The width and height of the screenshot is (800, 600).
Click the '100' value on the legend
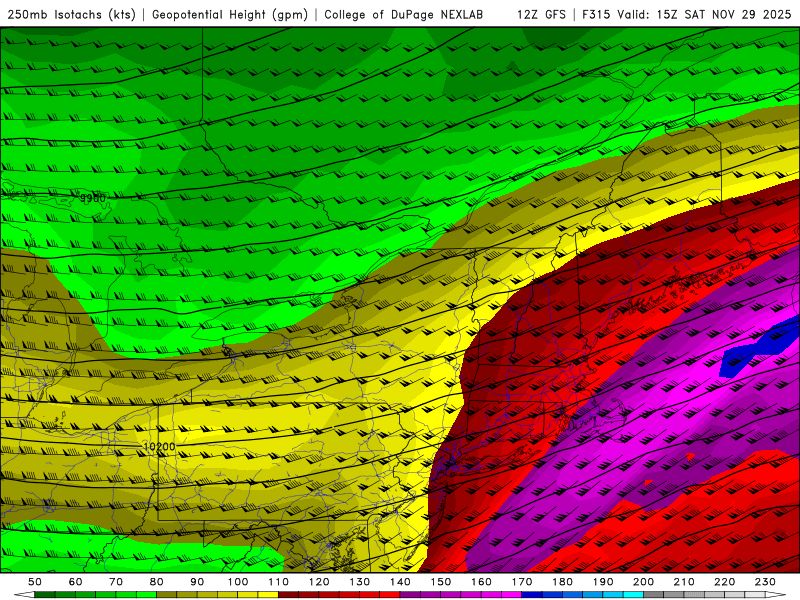click(238, 582)
